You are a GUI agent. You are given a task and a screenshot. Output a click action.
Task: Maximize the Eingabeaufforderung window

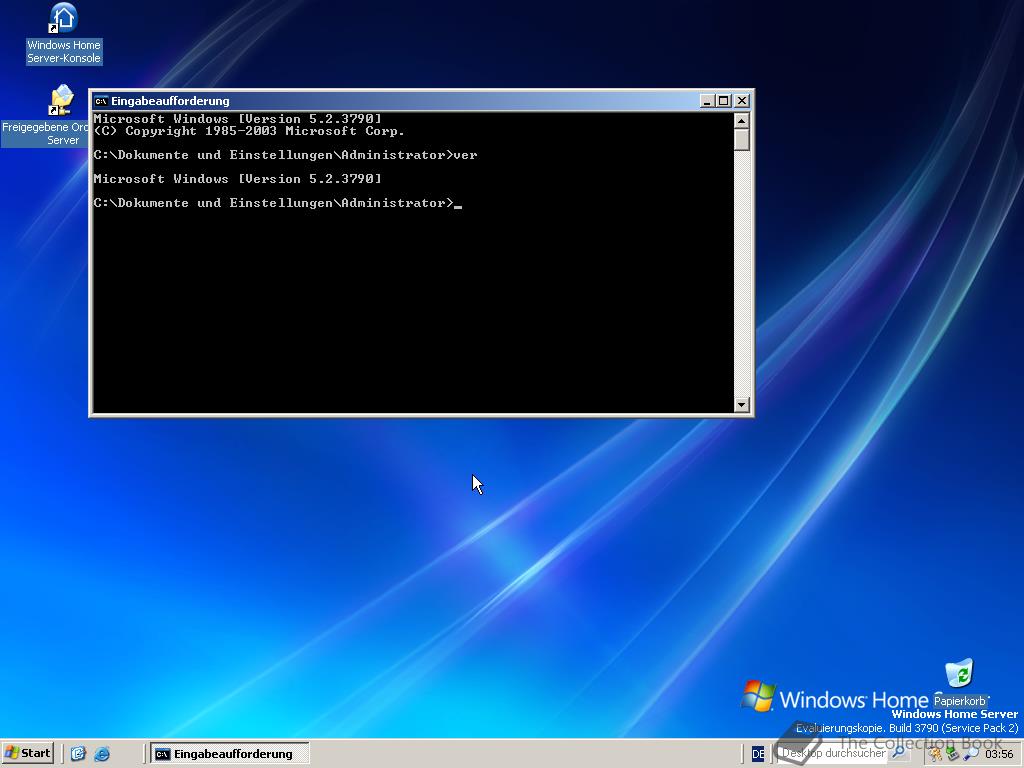[x=723, y=101]
